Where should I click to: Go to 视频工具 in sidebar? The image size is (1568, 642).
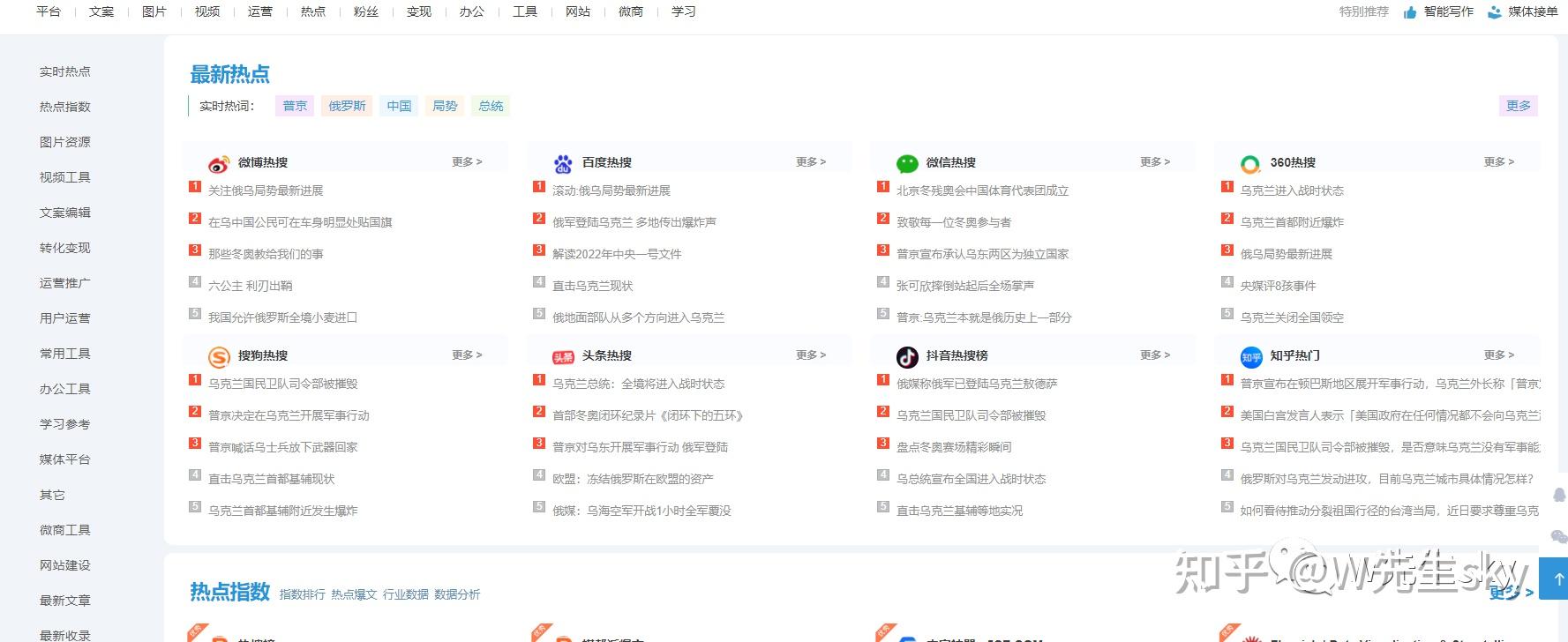65,177
